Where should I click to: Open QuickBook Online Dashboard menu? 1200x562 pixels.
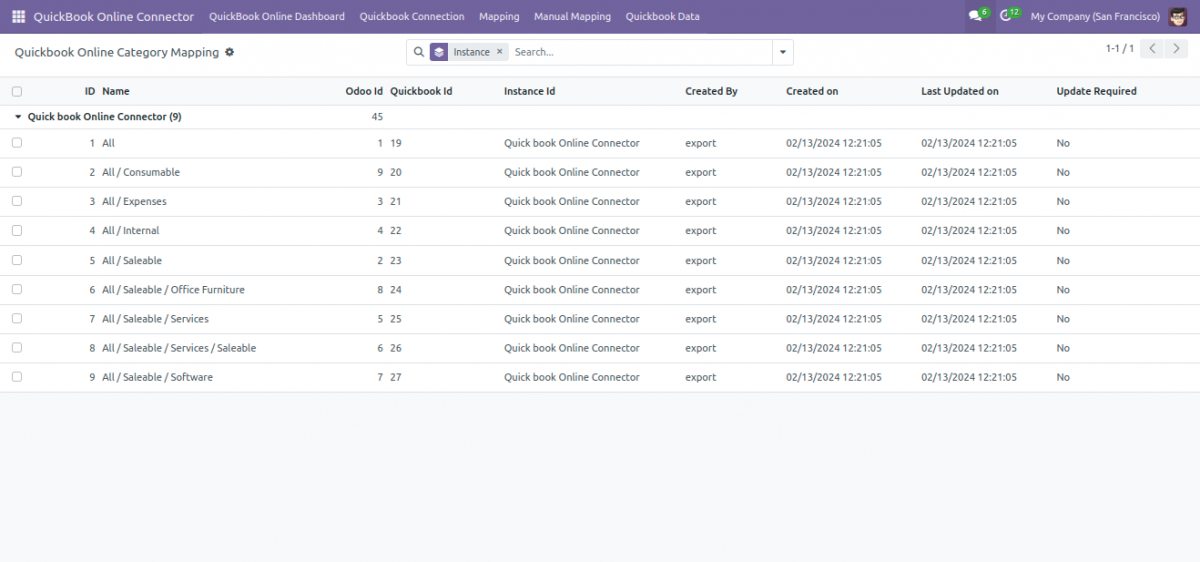[x=277, y=17]
